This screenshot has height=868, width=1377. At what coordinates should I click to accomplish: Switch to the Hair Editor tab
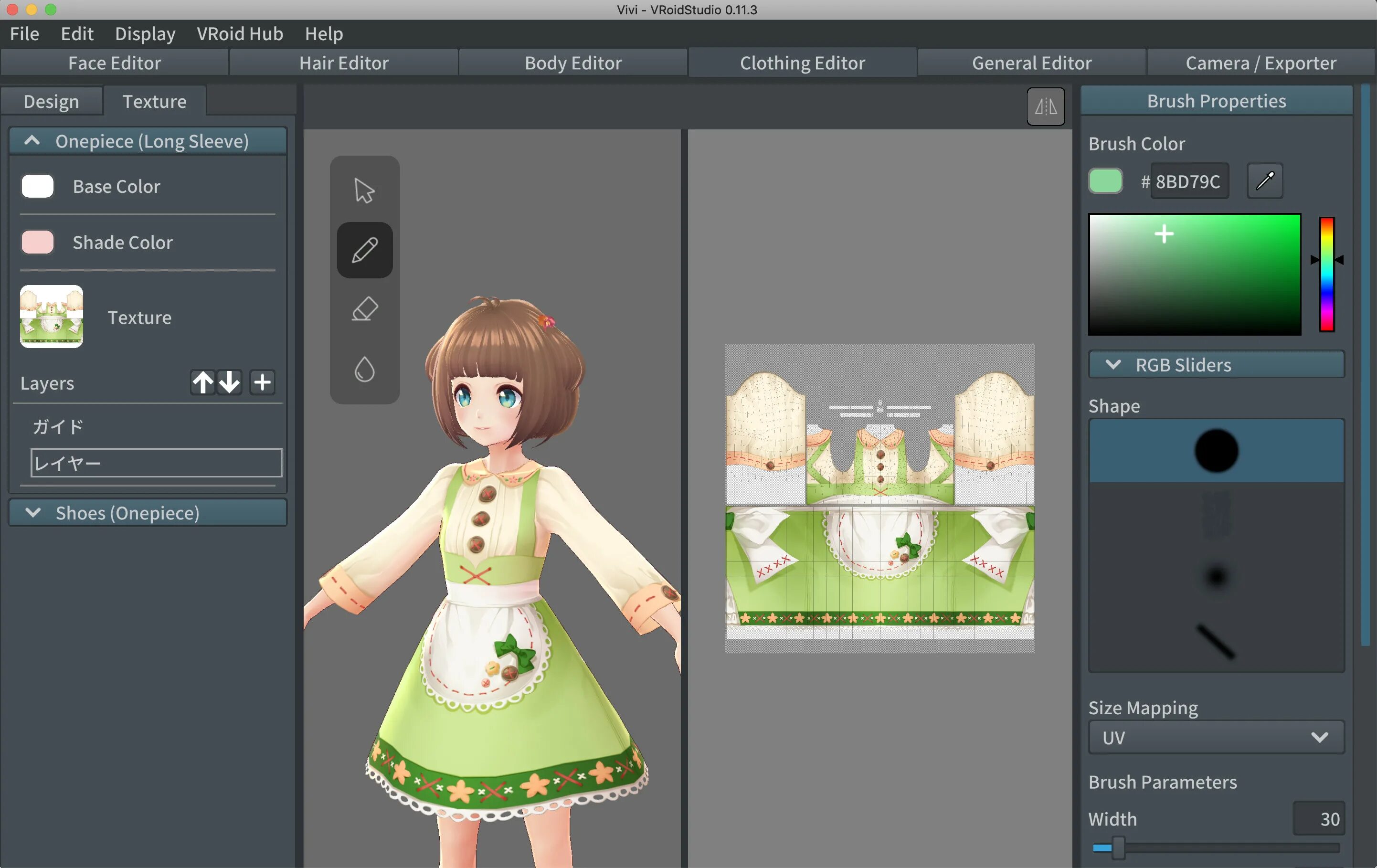point(343,62)
